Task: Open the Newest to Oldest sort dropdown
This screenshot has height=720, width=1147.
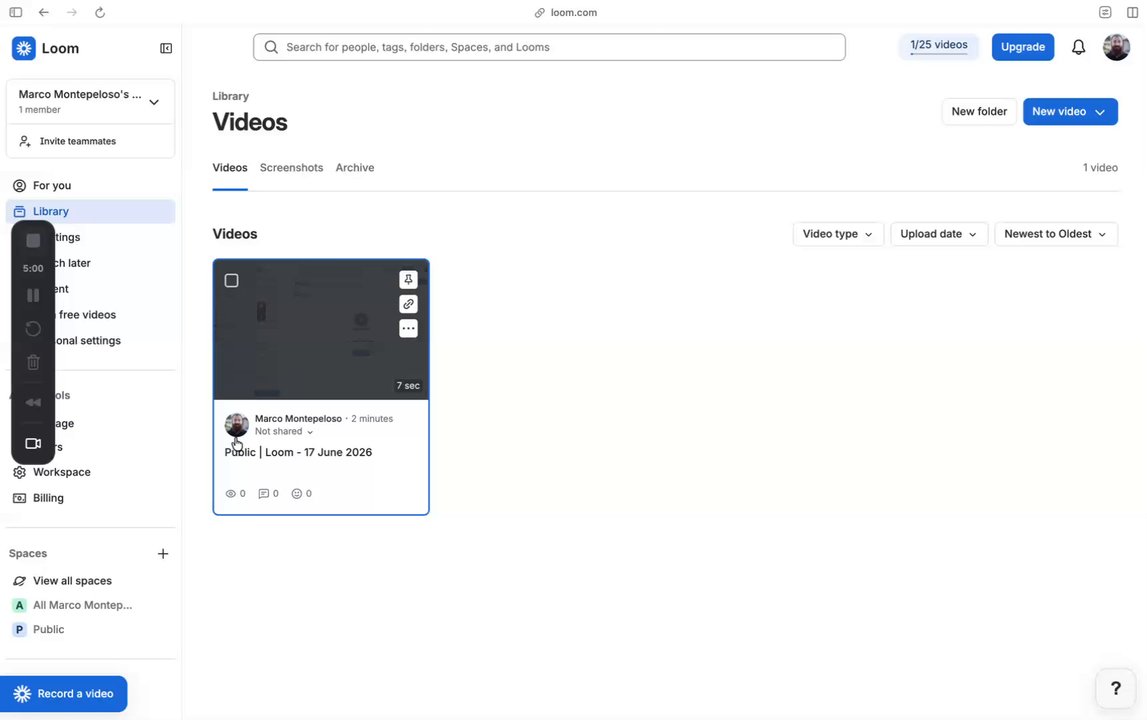Action: [1056, 234]
